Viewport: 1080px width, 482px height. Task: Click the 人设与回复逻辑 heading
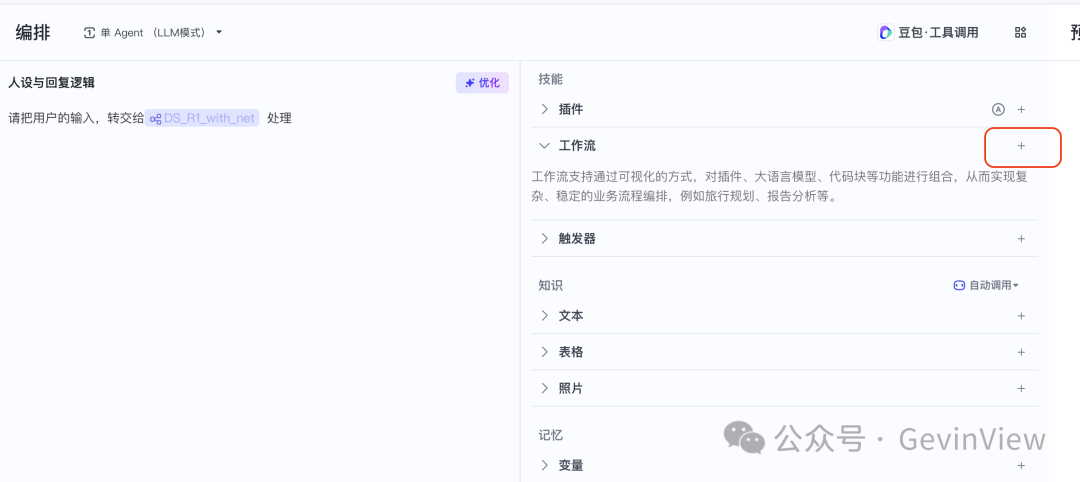pyautogui.click(x=51, y=83)
